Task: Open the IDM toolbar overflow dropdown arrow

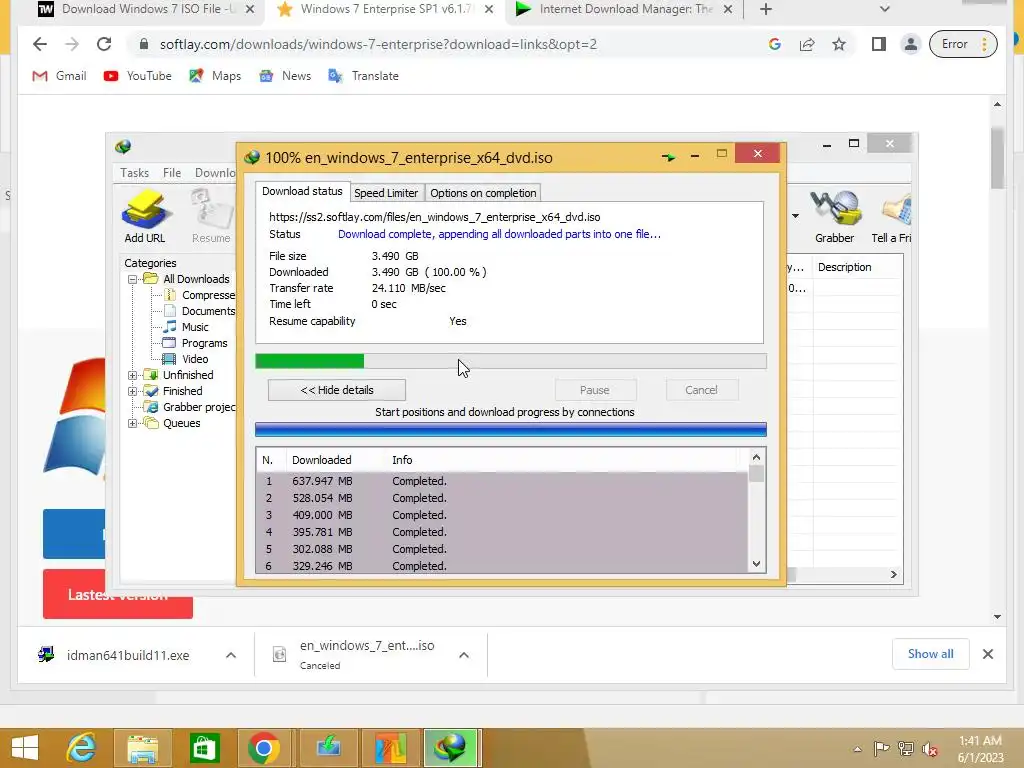Action: [795, 216]
